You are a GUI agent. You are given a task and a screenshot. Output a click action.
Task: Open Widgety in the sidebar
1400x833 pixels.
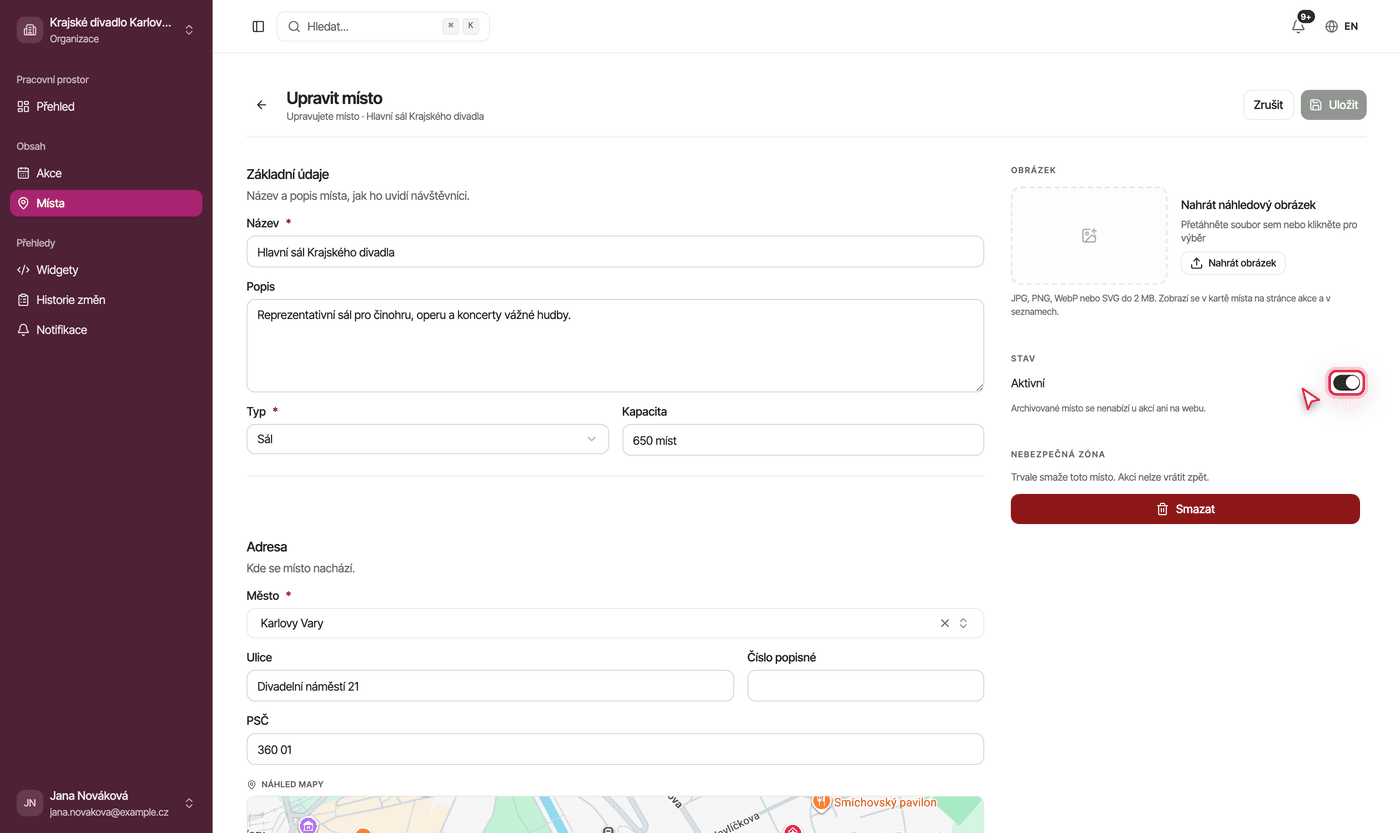click(106, 270)
